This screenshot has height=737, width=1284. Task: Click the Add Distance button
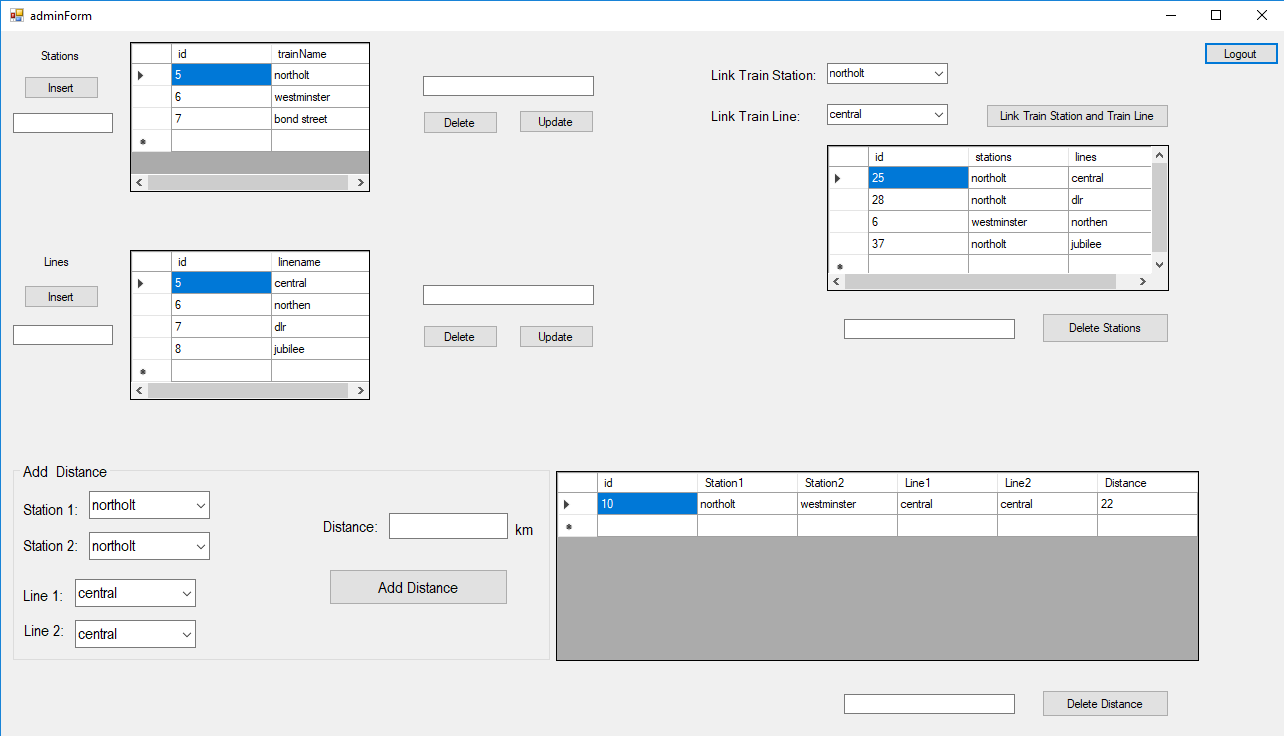click(418, 588)
